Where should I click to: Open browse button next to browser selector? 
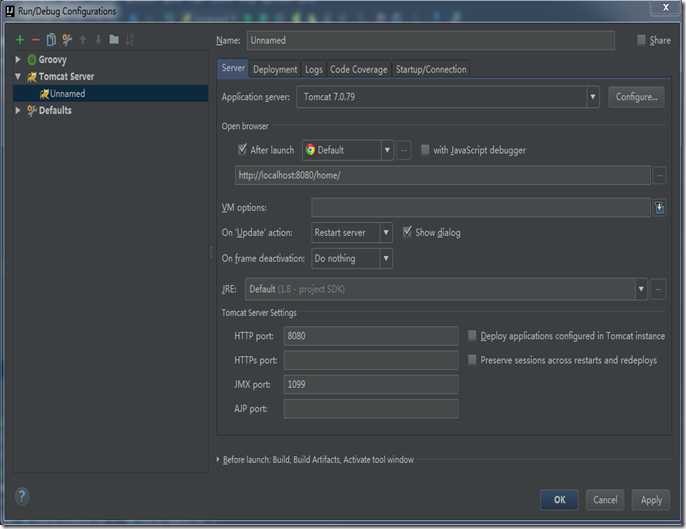[404, 150]
